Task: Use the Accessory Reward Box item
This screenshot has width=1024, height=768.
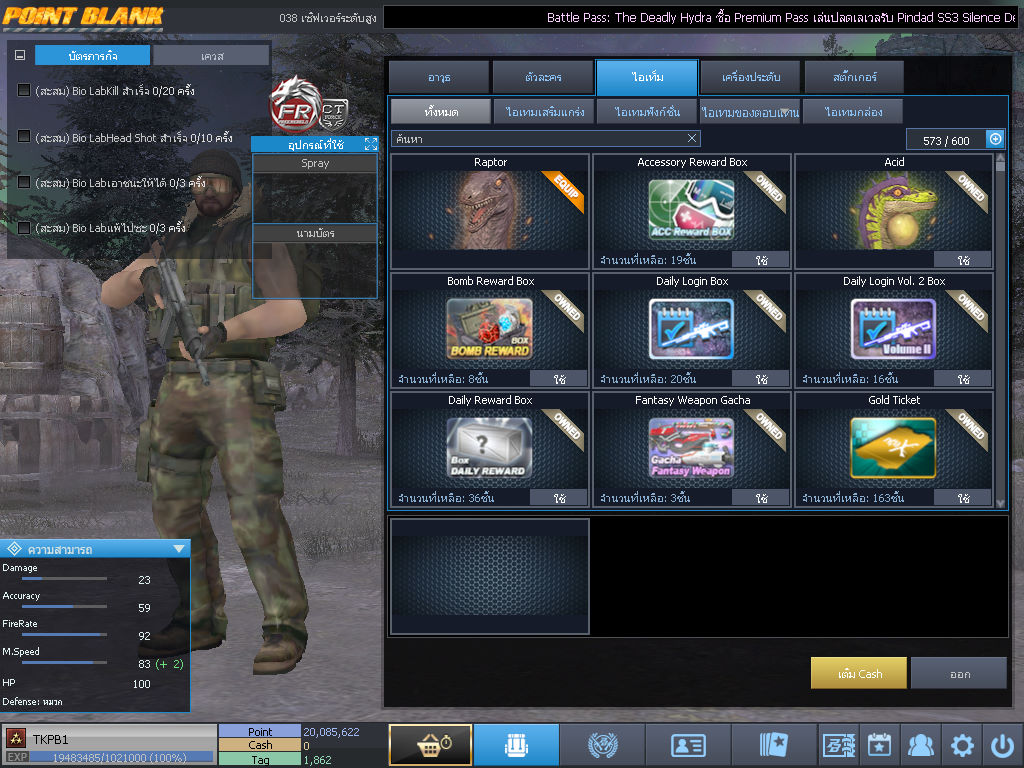Action: click(x=761, y=260)
